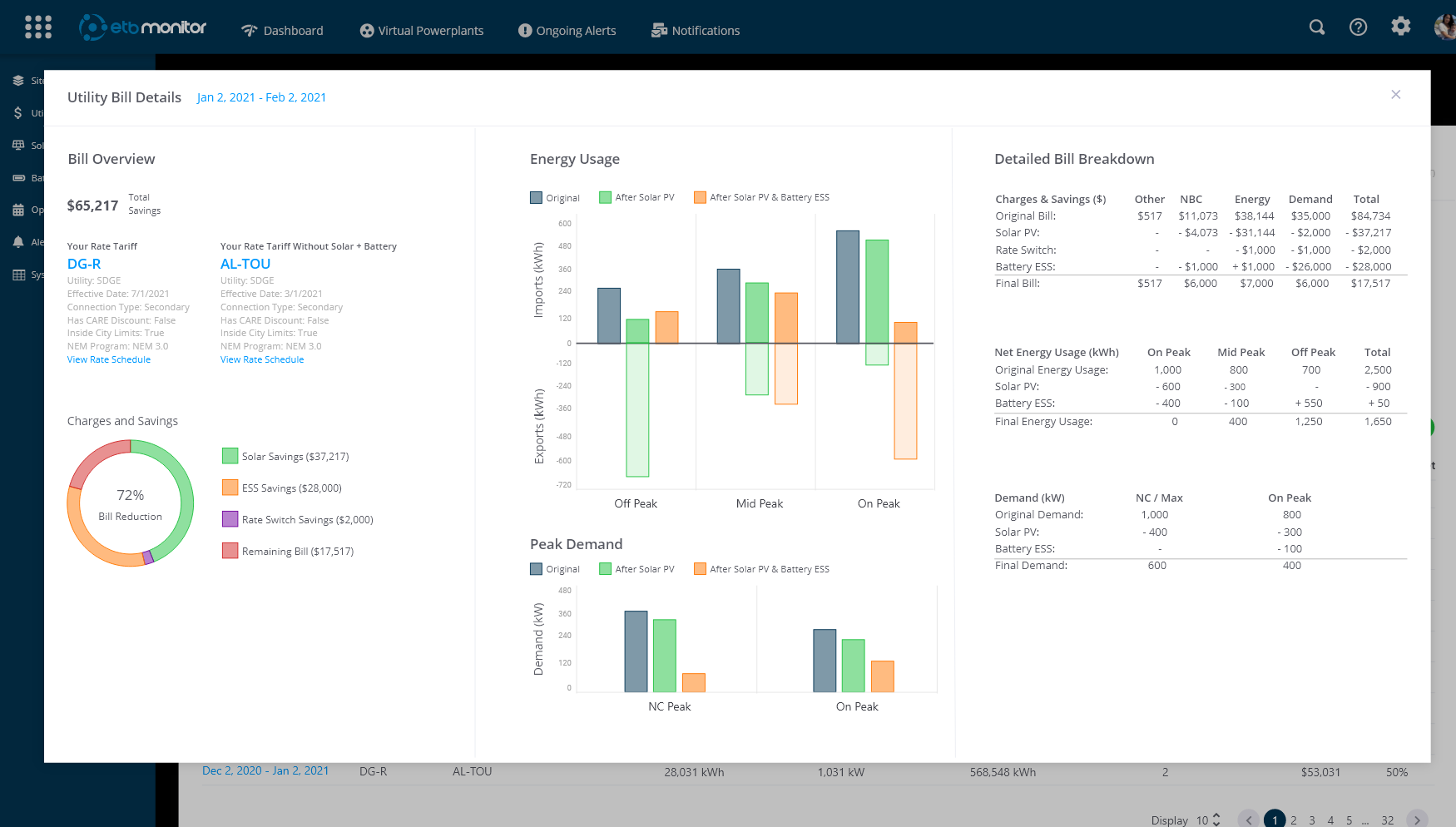
Task: Switch to the Virtual Powerplants tab
Action: [x=421, y=30]
